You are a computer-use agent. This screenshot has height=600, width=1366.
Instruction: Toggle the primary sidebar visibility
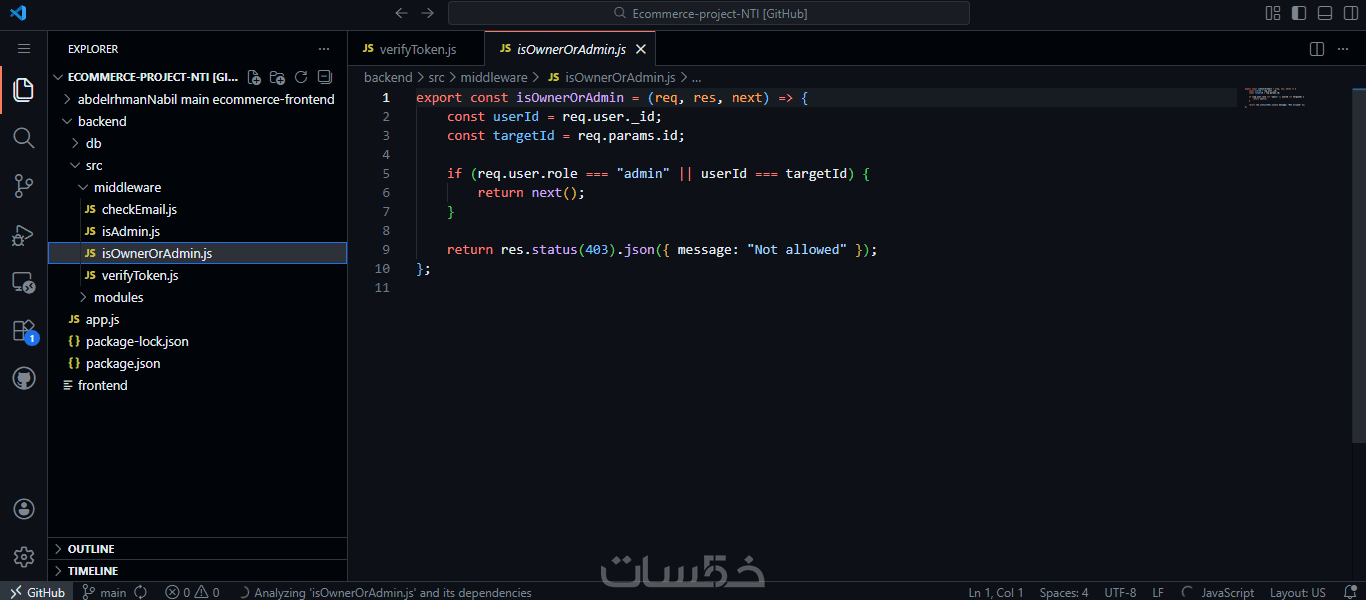1299,13
